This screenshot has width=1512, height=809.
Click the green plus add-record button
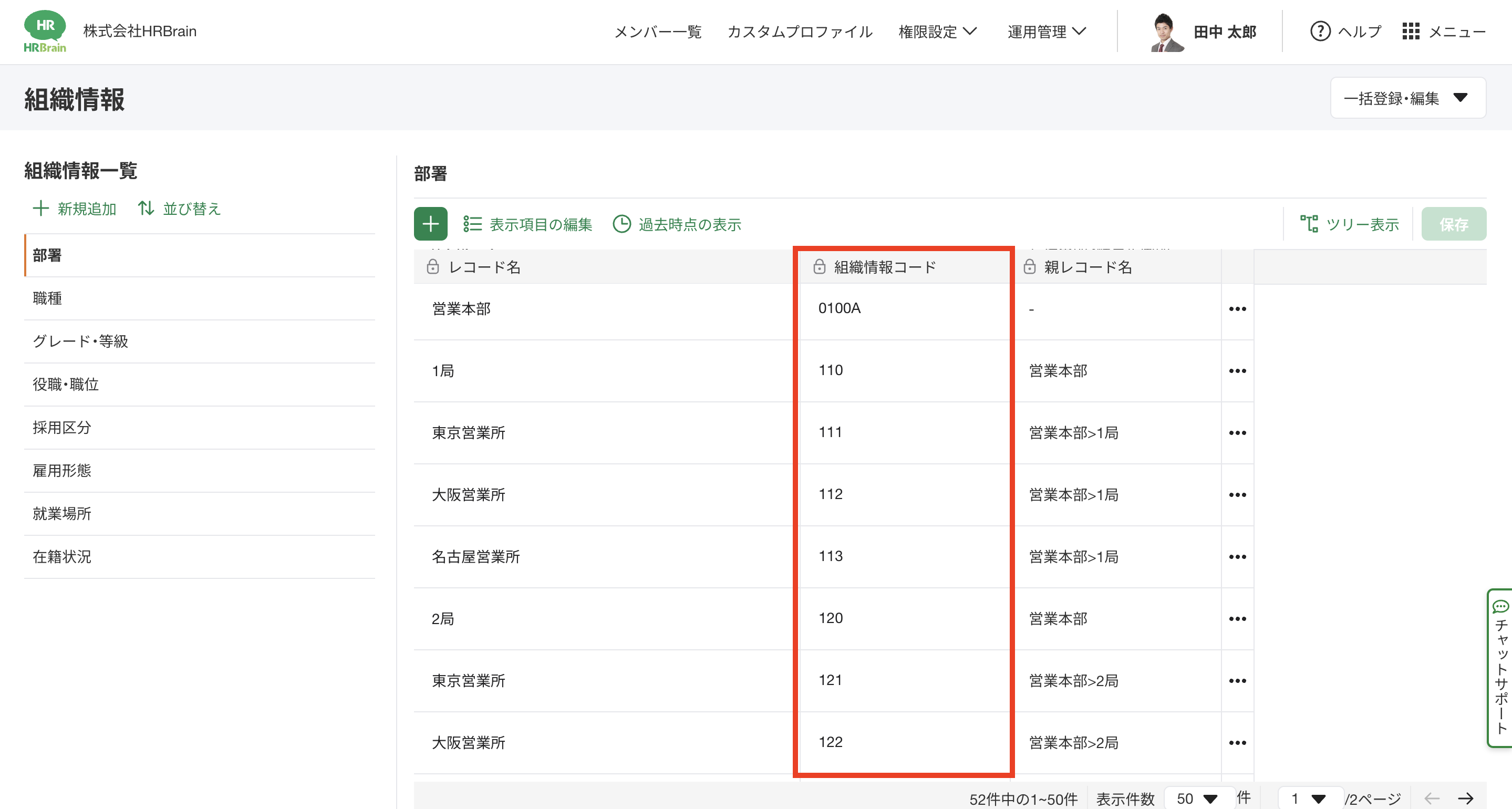[430, 224]
